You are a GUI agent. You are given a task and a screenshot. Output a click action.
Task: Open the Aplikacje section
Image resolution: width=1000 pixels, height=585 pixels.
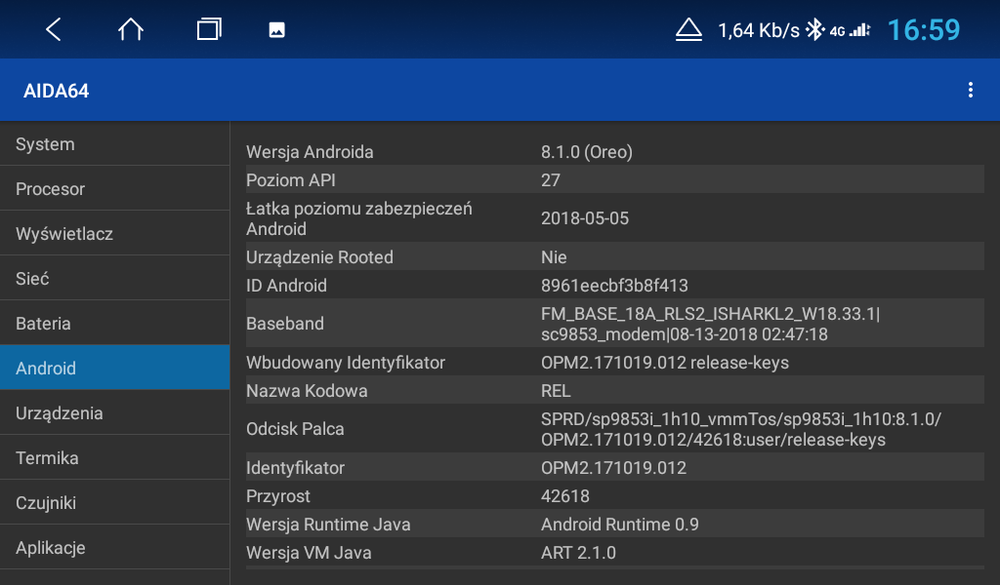[x=115, y=547]
